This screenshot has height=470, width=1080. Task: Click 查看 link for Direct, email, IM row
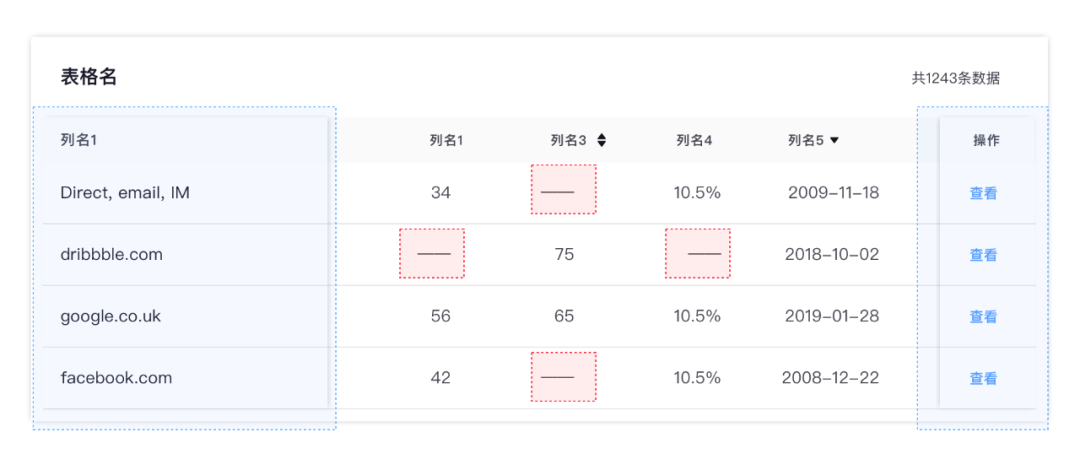click(x=983, y=193)
